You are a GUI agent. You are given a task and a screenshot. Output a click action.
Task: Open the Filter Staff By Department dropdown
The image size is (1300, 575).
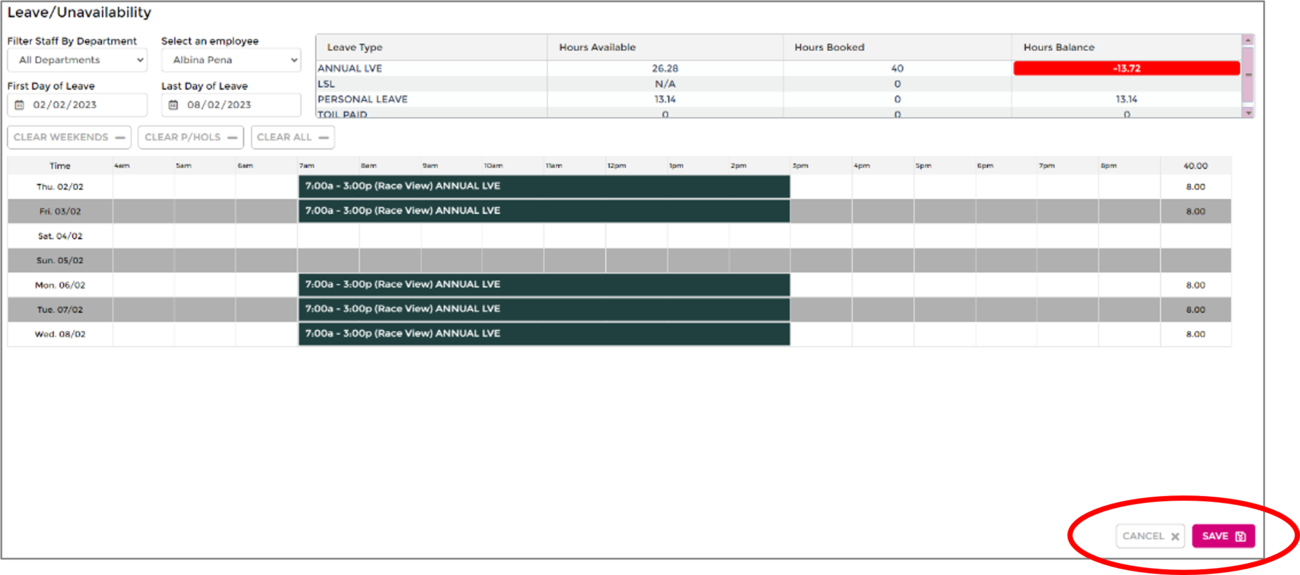[x=77, y=60]
